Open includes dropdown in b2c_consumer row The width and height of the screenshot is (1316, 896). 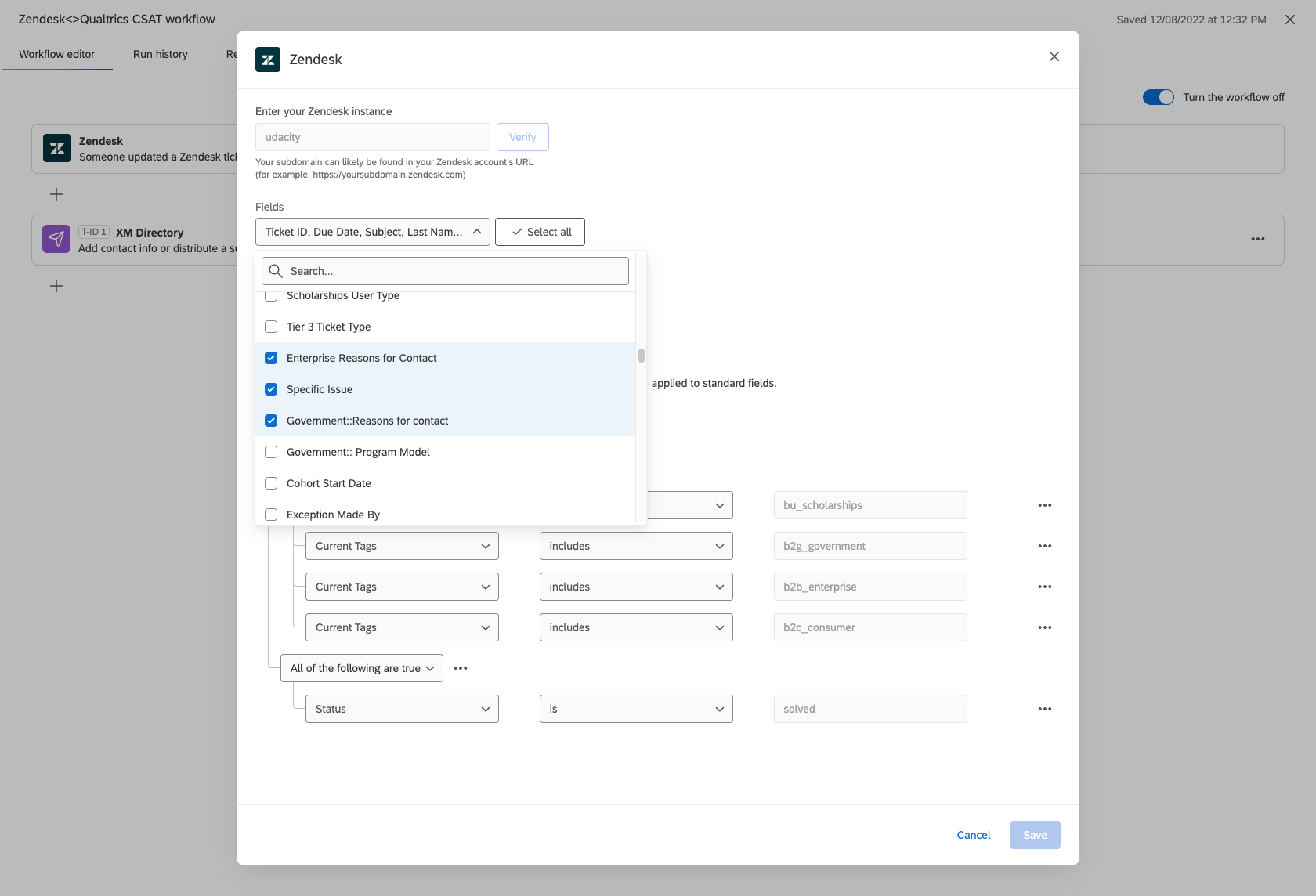pos(636,627)
